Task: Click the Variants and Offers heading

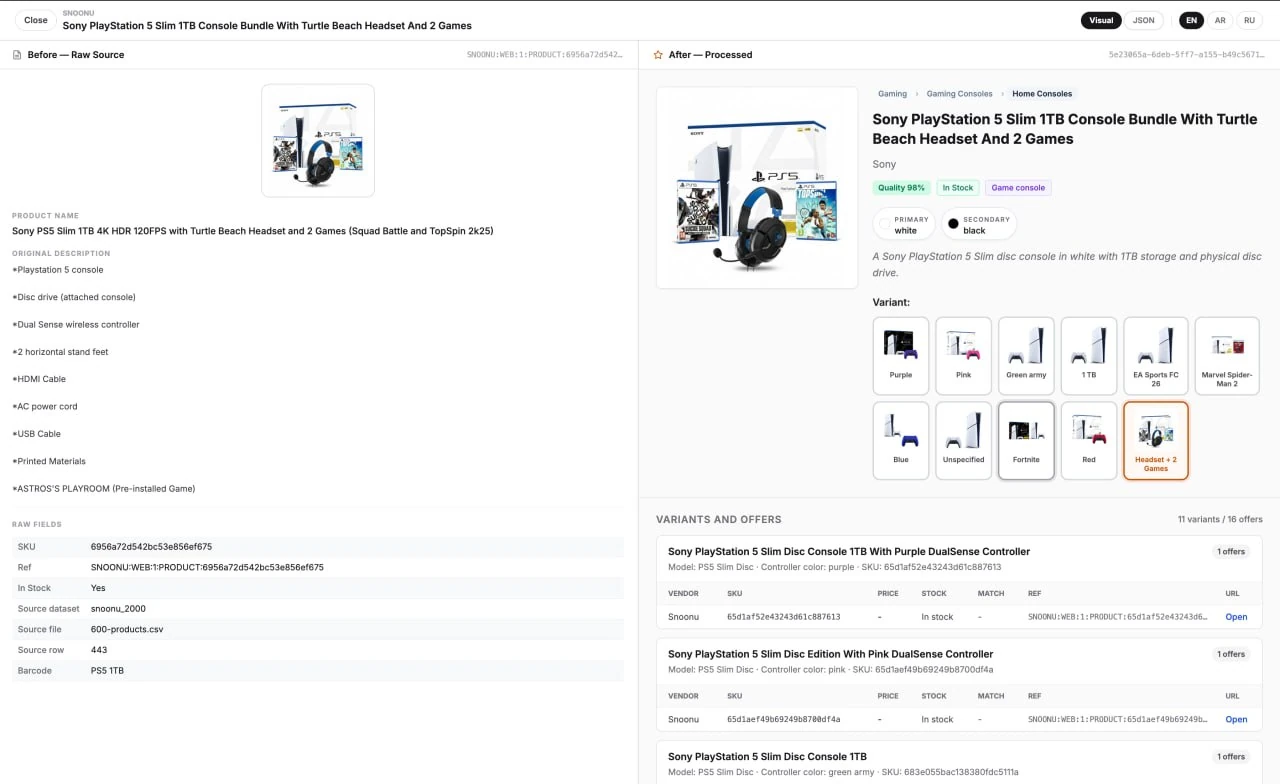Action: click(718, 520)
